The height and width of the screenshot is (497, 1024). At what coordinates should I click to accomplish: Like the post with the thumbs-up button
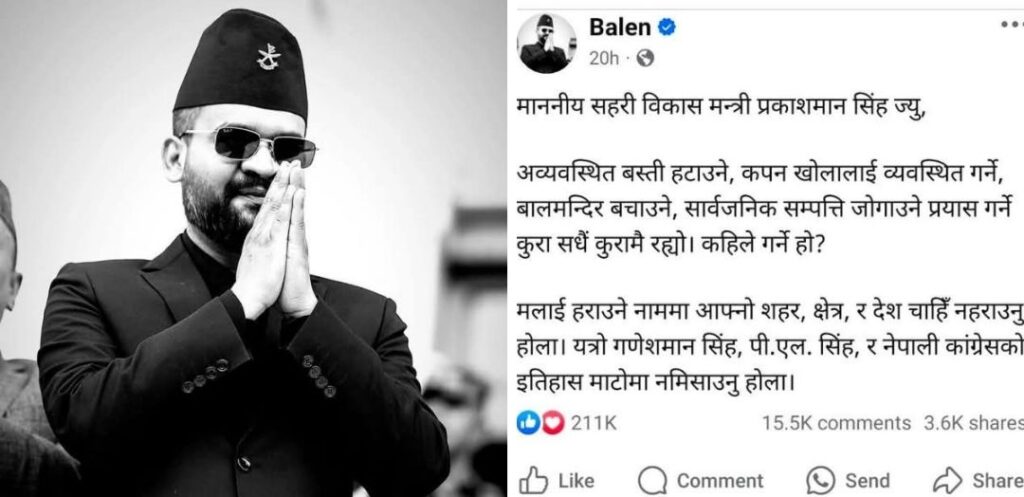557,481
